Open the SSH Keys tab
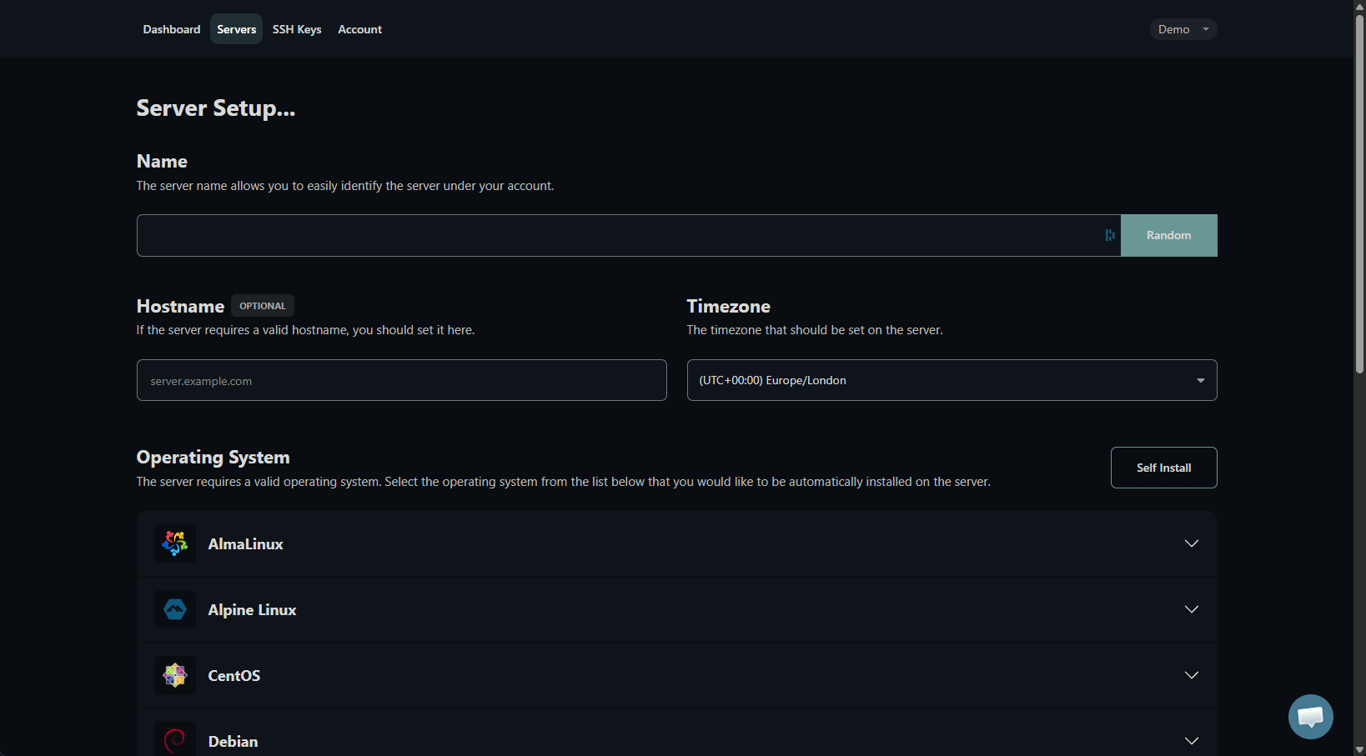The height and width of the screenshot is (756, 1366). pyautogui.click(x=297, y=30)
